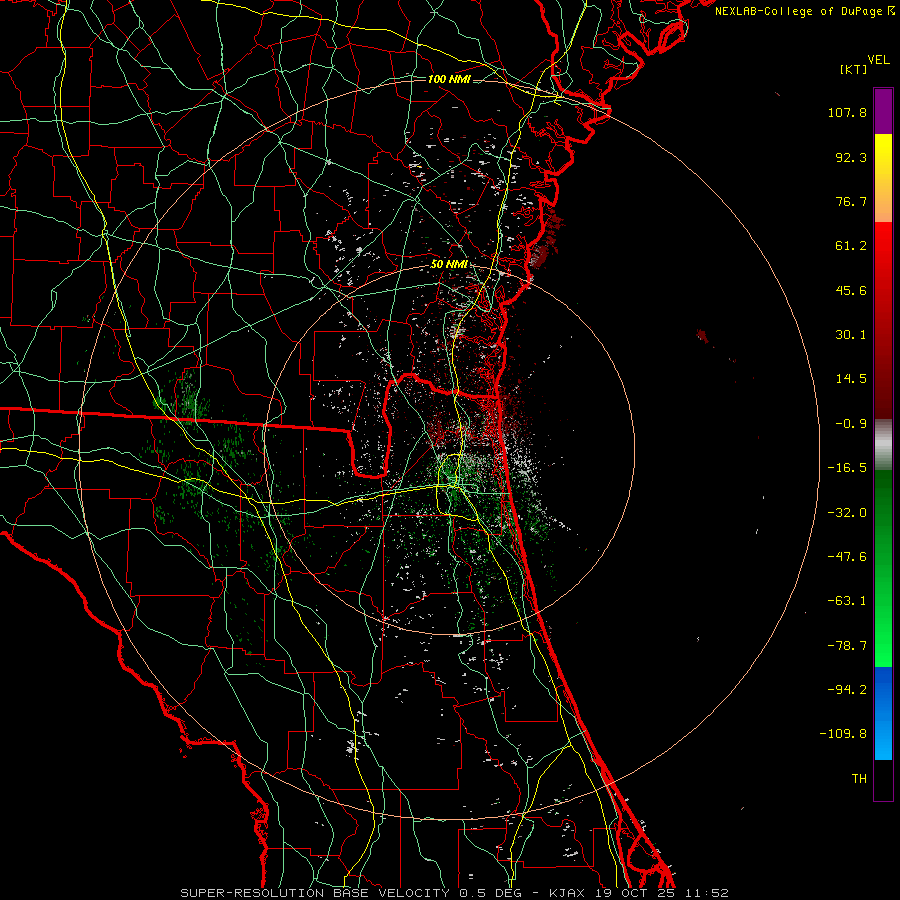This screenshot has height=900, width=900.
Task: Click the 14.5 legend value
Action: 851,379
